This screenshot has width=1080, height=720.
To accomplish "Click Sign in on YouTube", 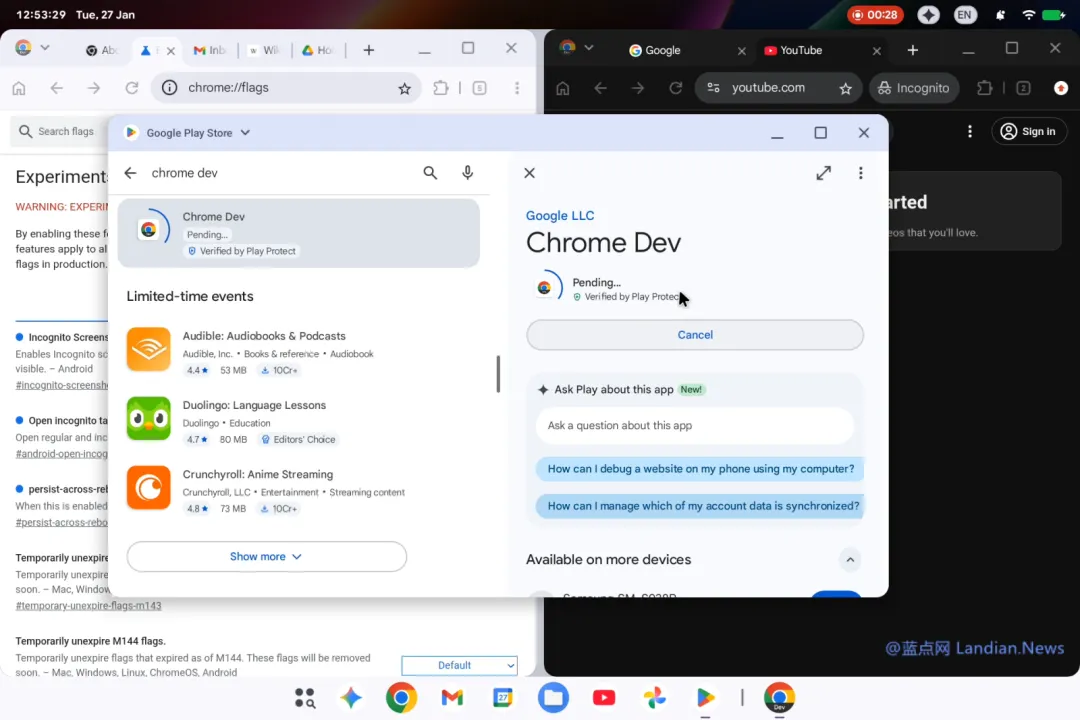I will [1029, 131].
